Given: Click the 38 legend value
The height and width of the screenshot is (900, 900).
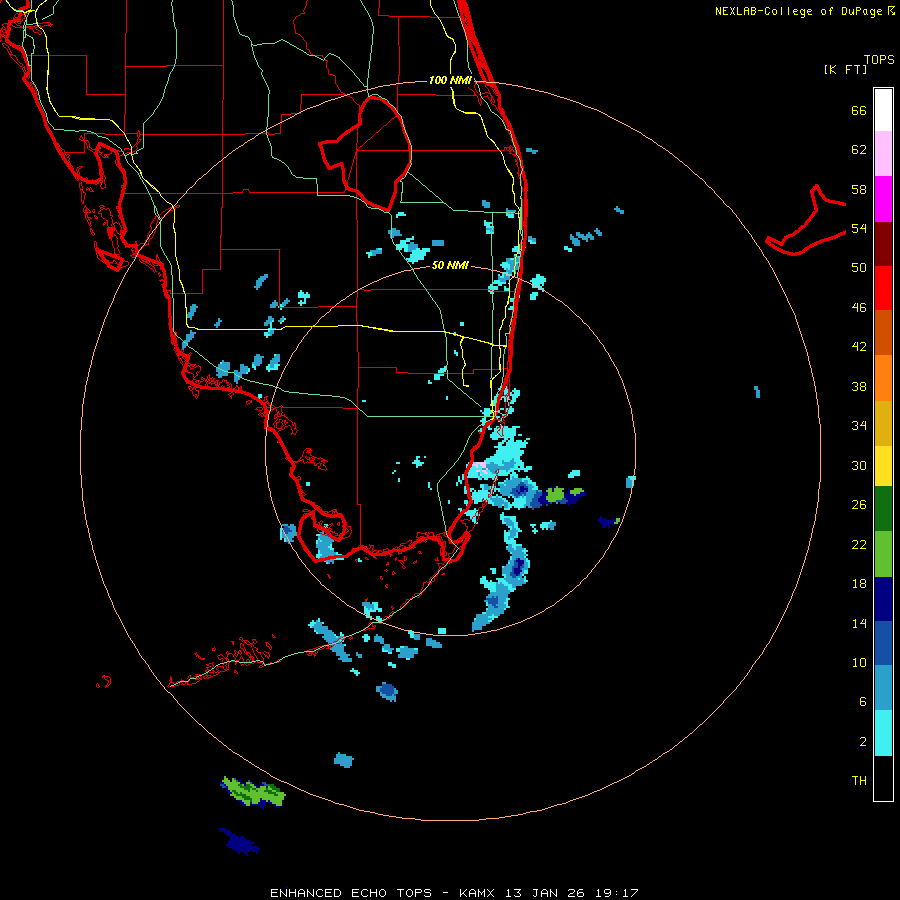Looking at the screenshot, I should click(x=859, y=386).
